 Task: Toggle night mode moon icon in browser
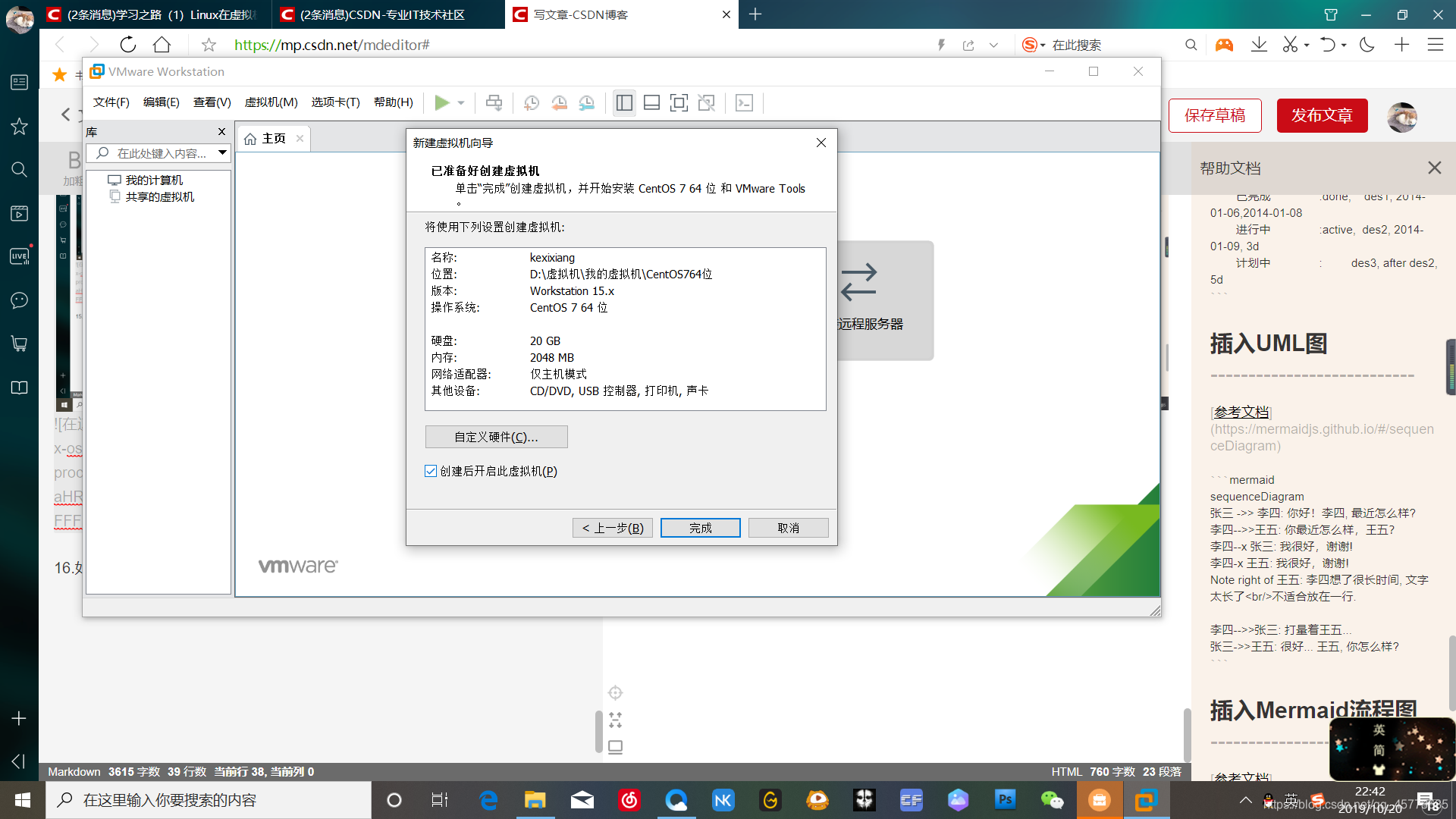pos(1367,45)
